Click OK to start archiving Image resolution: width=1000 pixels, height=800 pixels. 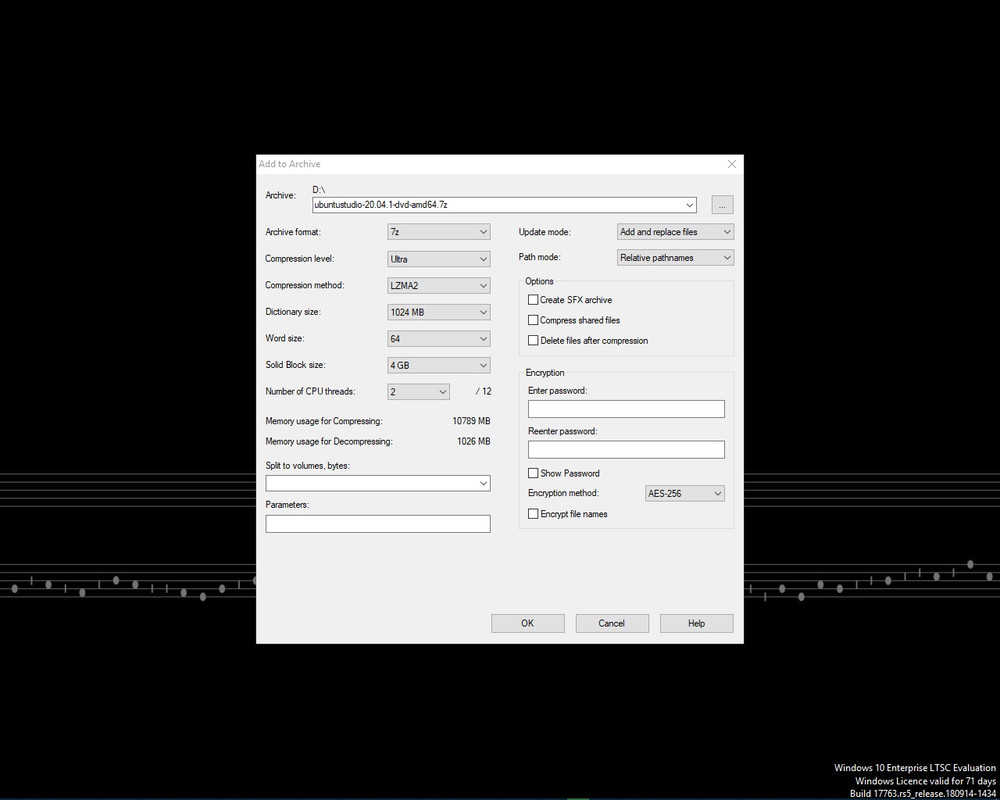[x=527, y=623]
